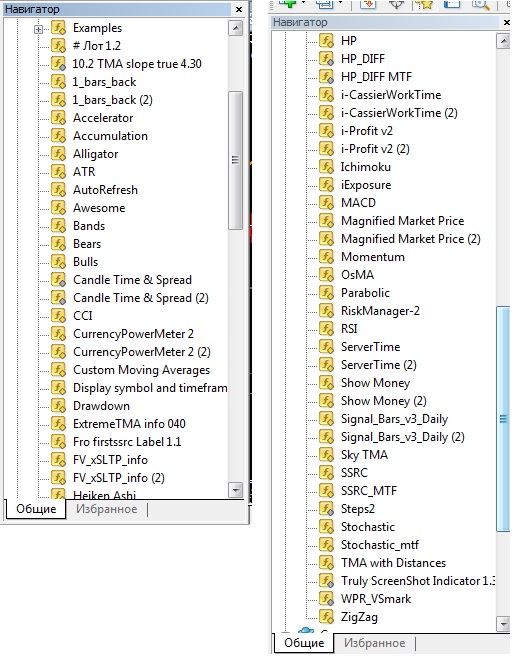Click the Alligator indicator icon

coord(59,154)
